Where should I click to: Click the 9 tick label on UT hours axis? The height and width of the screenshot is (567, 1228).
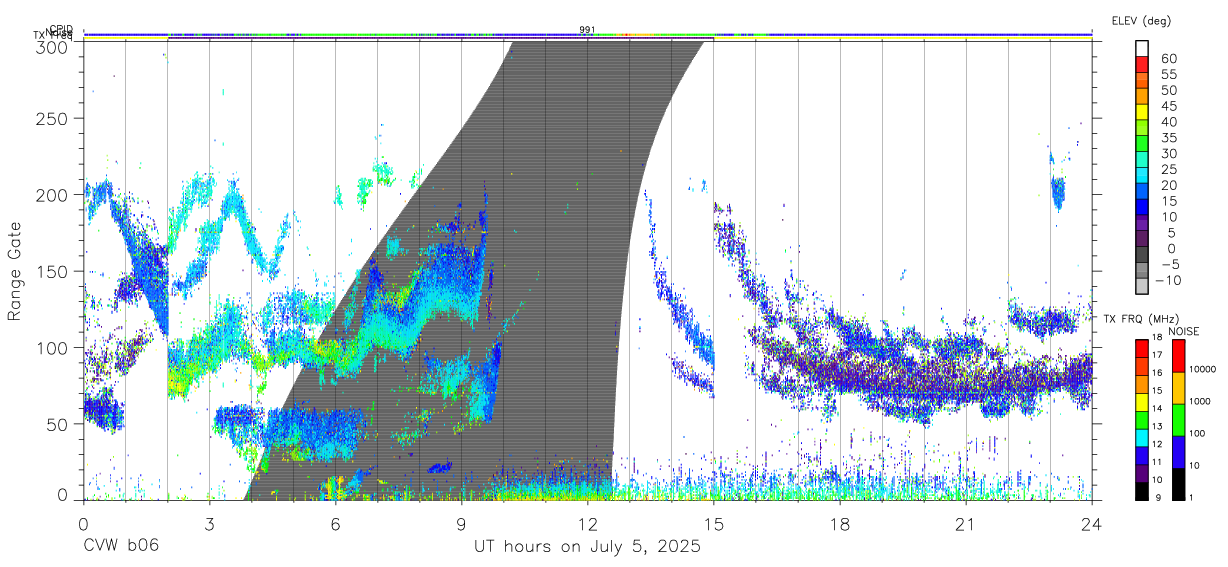(461, 523)
